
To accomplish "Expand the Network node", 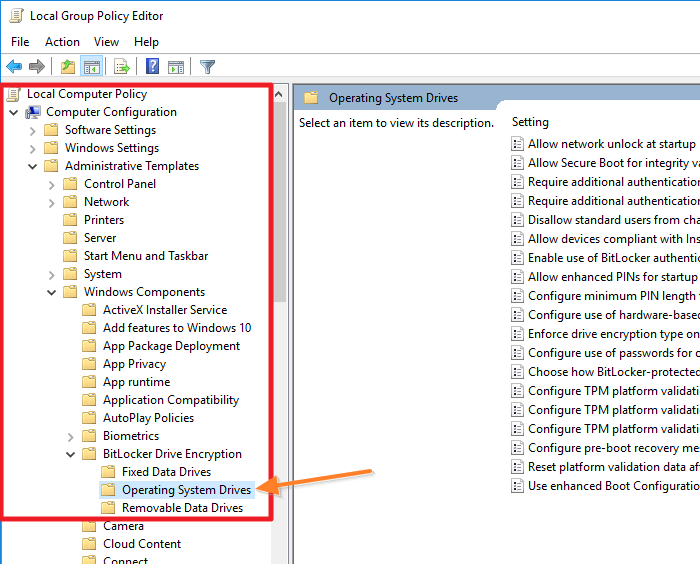I will click(x=52, y=203).
